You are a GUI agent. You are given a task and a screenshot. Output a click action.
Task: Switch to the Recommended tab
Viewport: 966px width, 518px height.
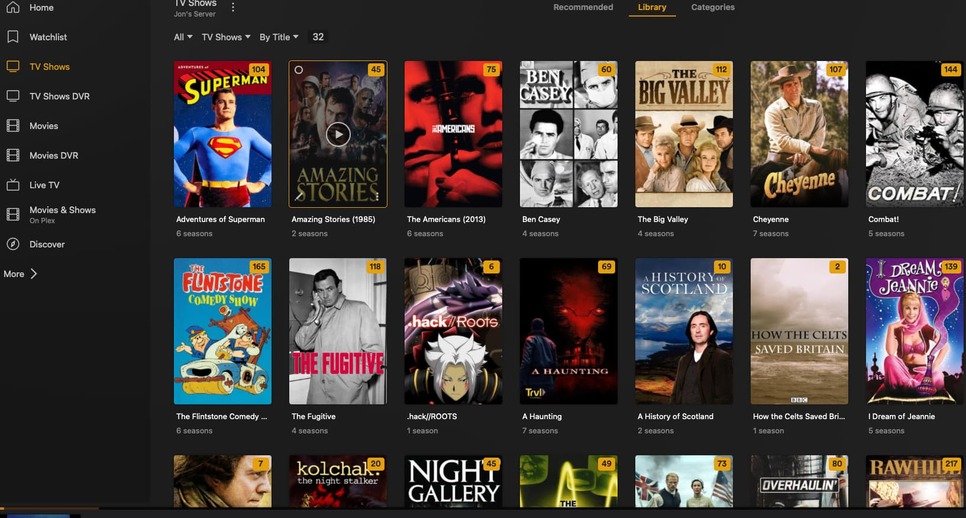[583, 7]
